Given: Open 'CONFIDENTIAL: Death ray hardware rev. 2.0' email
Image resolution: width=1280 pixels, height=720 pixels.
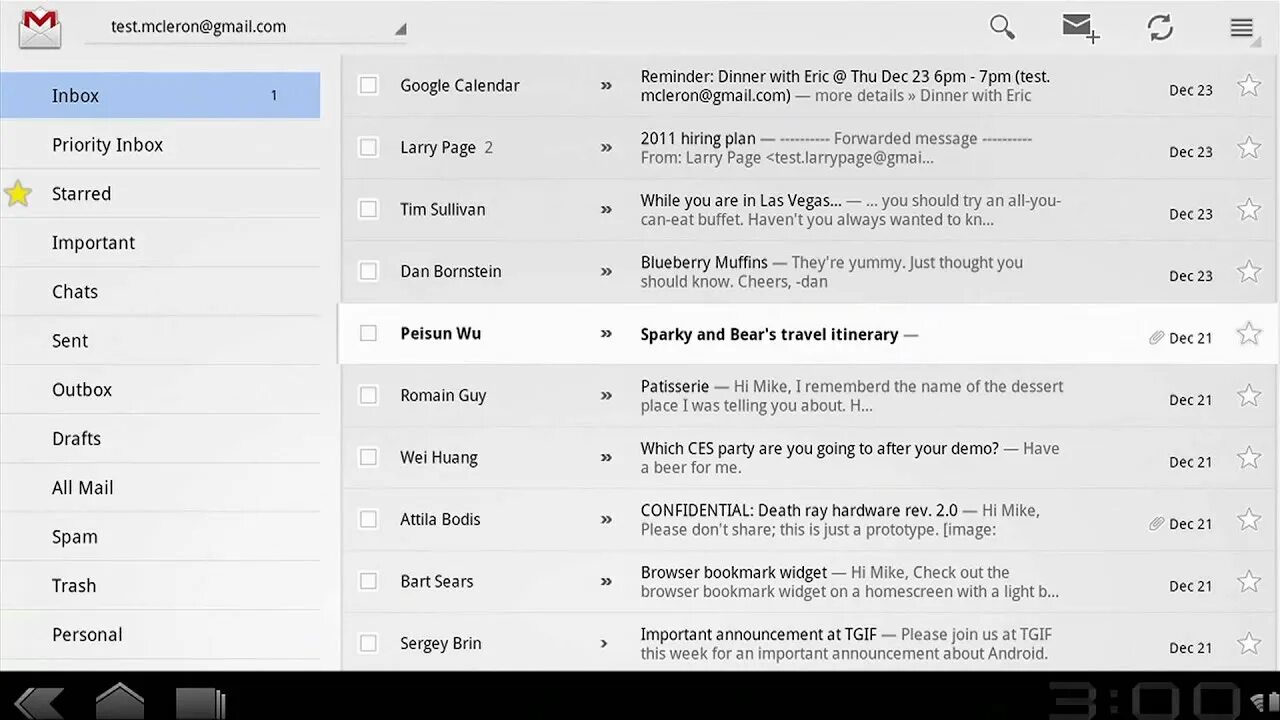Looking at the screenshot, I should [810, 520].
